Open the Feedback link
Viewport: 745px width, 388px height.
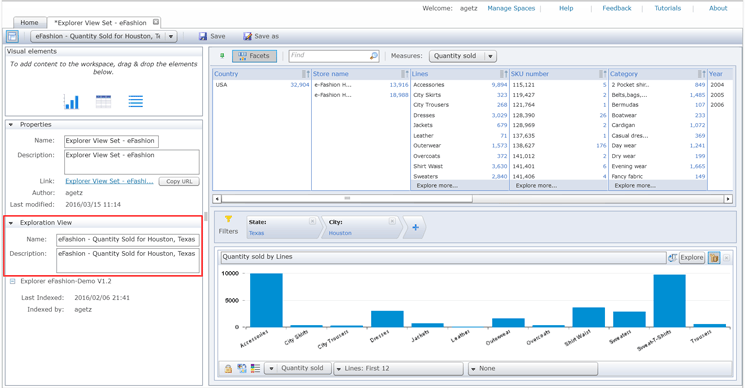pyautogui.click(x=617, y=8)
